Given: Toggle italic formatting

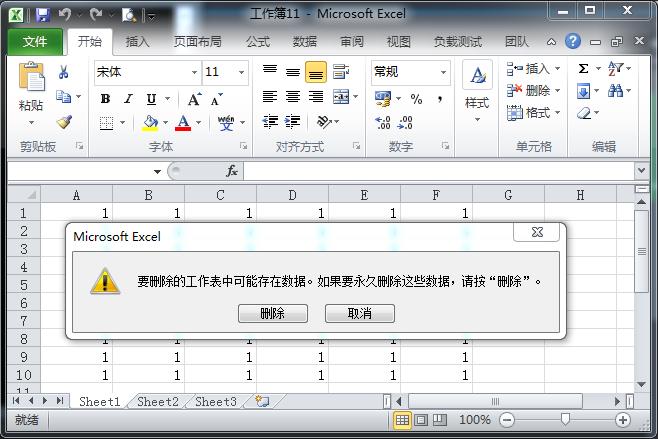Looking at the screenshot, I should [128, 99].
